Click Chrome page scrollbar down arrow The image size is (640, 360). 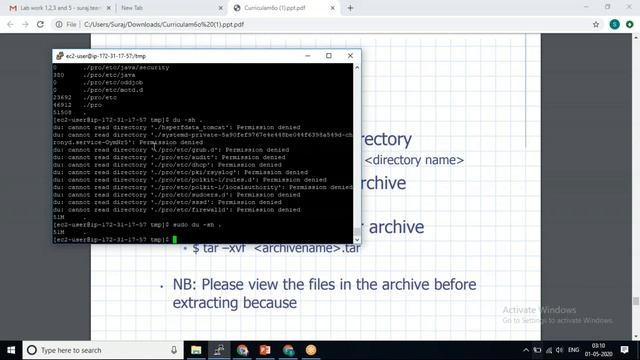coord(636,337)
